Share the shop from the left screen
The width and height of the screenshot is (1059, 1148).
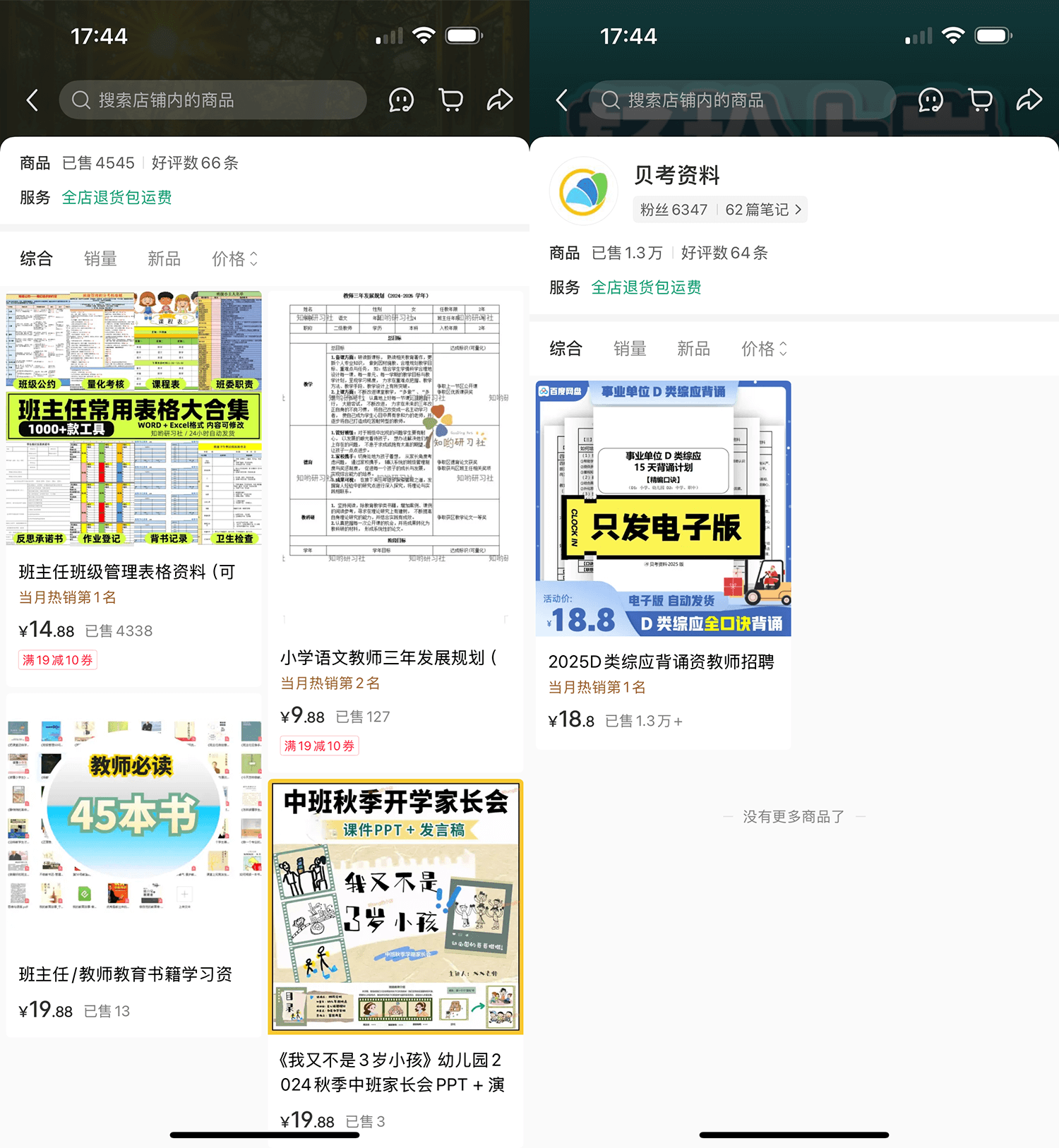click(500, 100)
